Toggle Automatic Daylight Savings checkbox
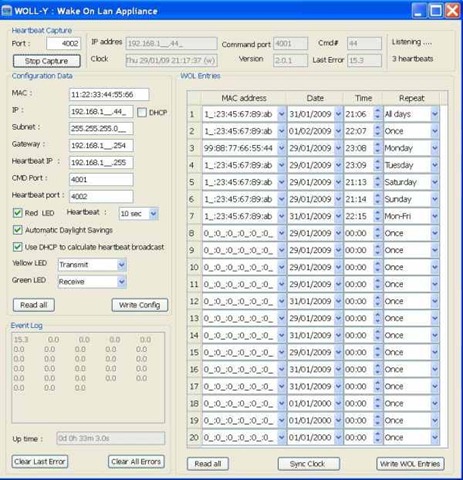Image resolution: width=463 pixels, height=480 pixels. (x=17, y=230)
